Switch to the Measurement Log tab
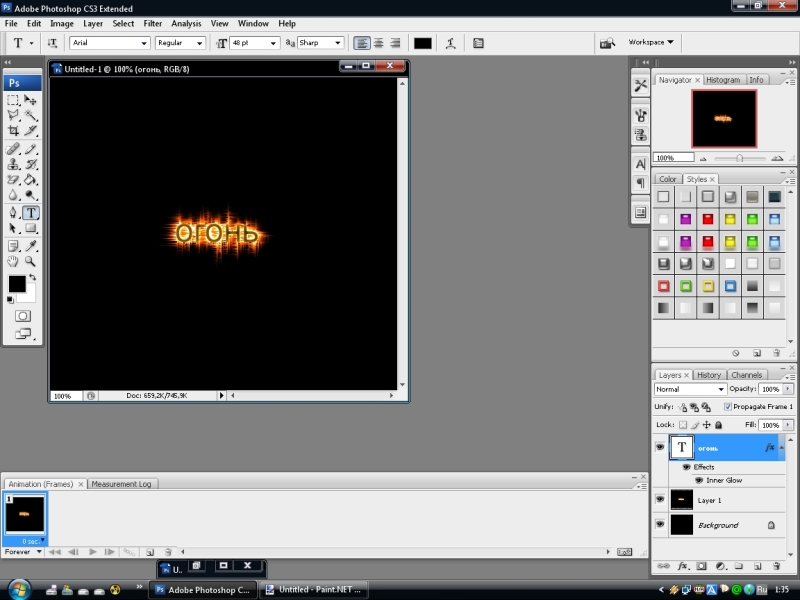 (x=121, y=484)
